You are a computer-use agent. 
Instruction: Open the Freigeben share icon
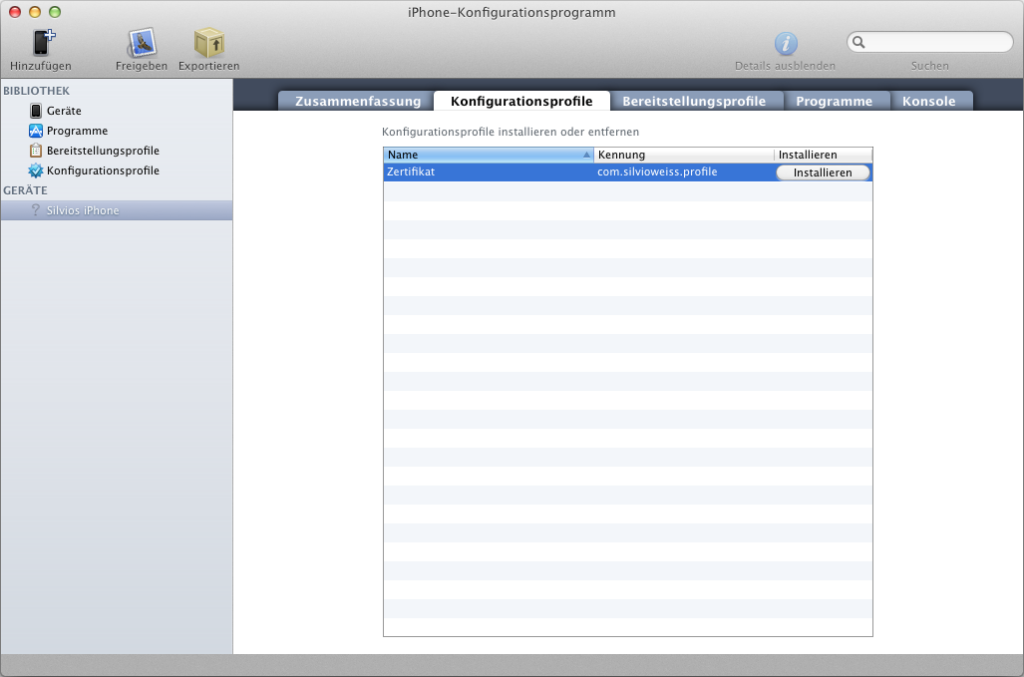click(x=141, y=43)
